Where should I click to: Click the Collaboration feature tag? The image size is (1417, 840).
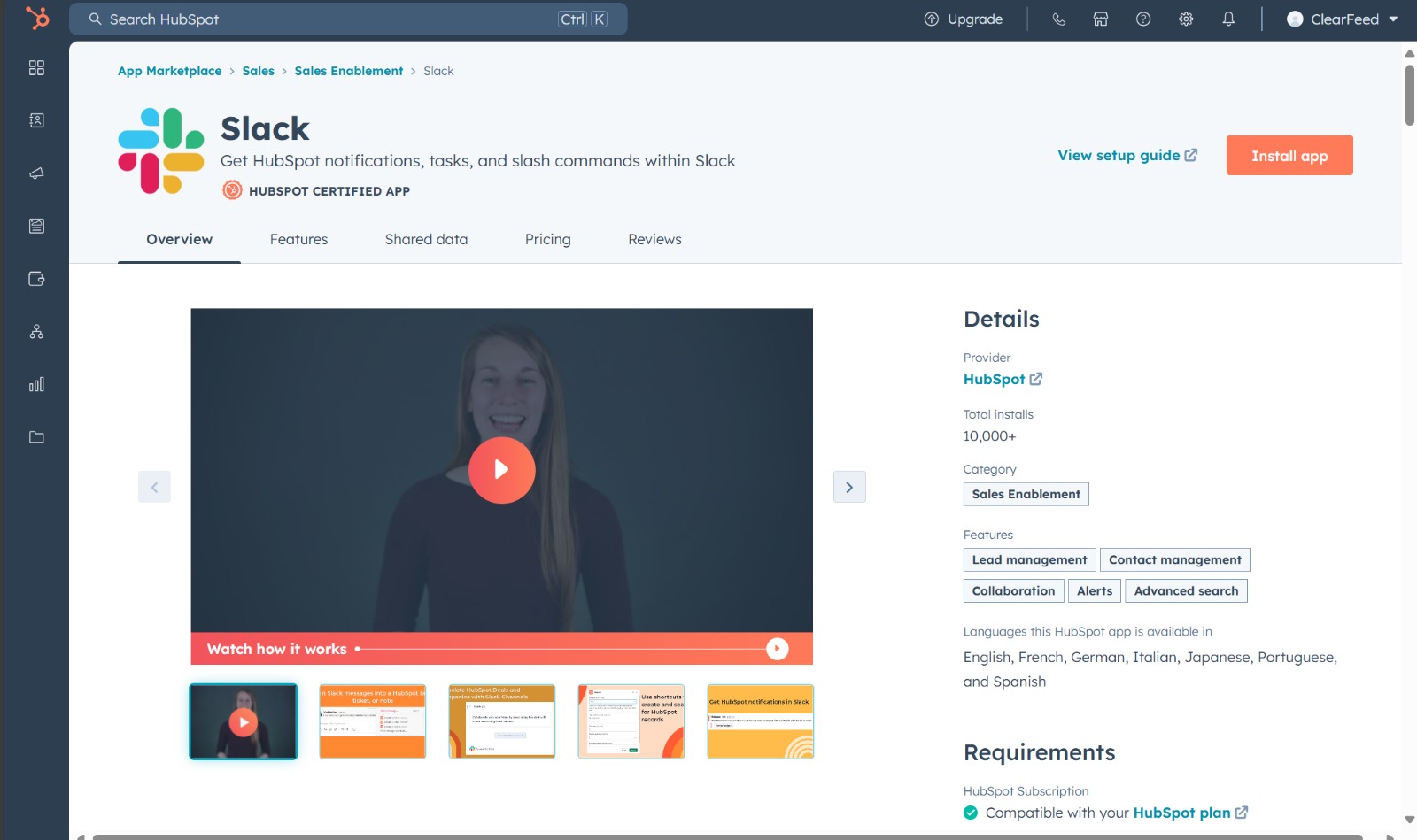pos(1013,590)
